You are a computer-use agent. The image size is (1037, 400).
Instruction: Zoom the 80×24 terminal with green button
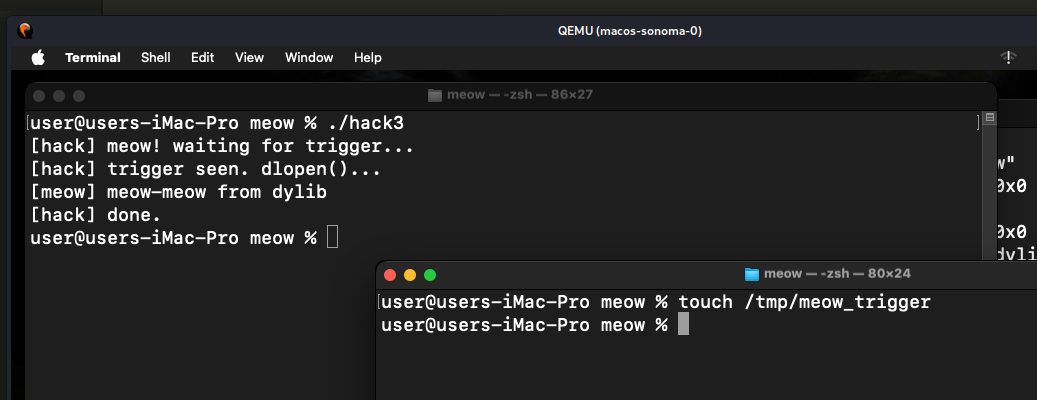pos(430,275)
